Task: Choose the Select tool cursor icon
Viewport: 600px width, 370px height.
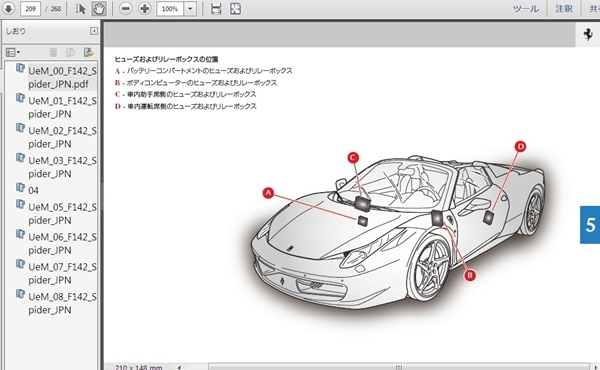Action: coord(80,8)
